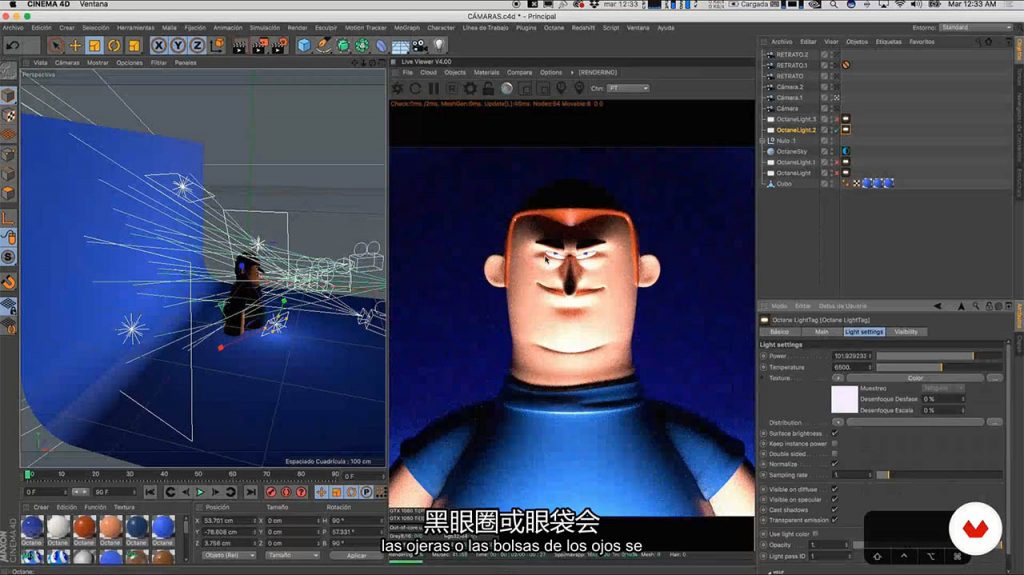Image resolution: width=1024 pixels, height=575 pixels.
Task: Click the Position X input field
Action: (x=229, y=521)
